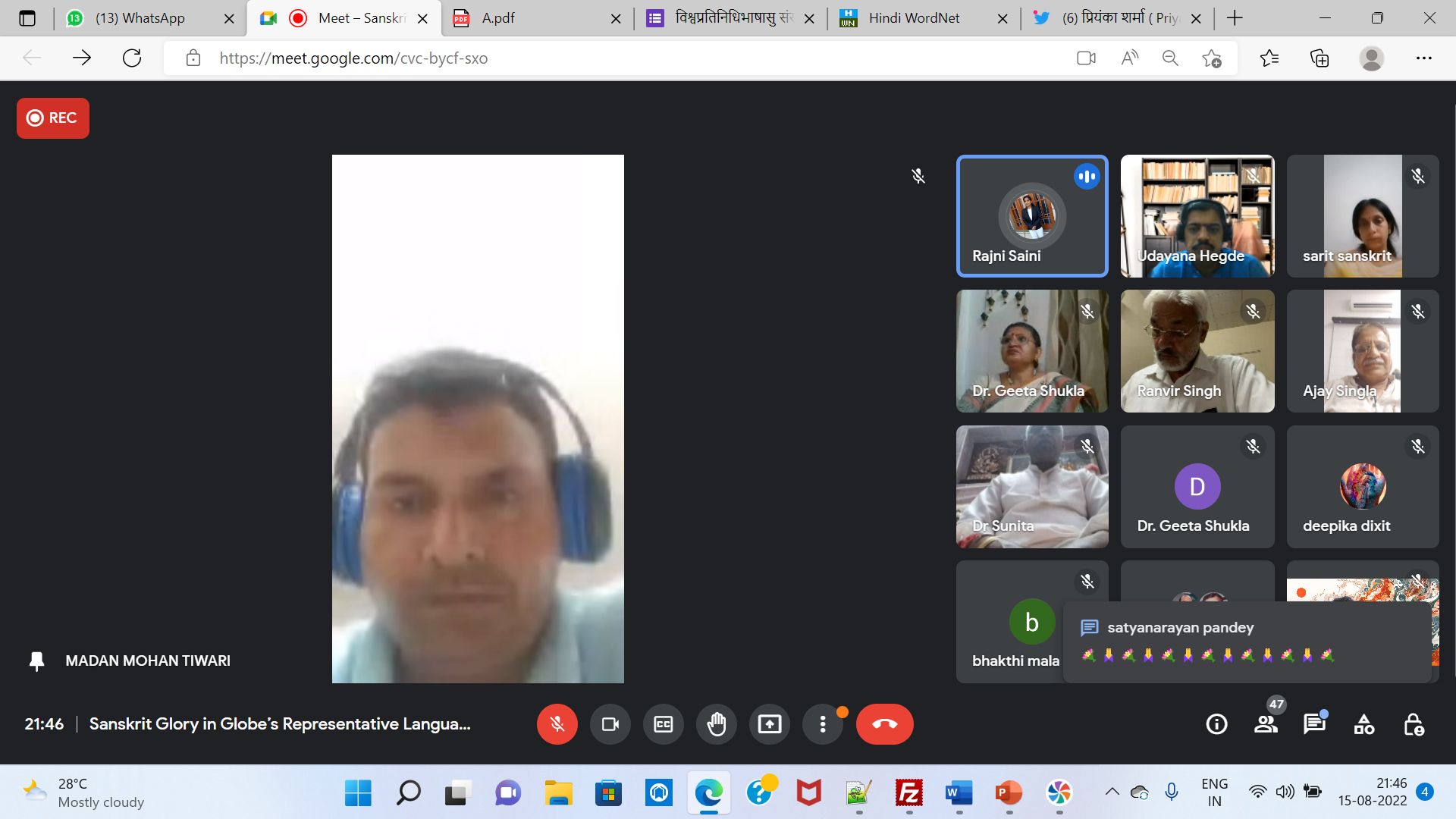This screenshot has height=819, width=1456.
Task: Turn on captions CC button
Action: click(x=663, y=724)
